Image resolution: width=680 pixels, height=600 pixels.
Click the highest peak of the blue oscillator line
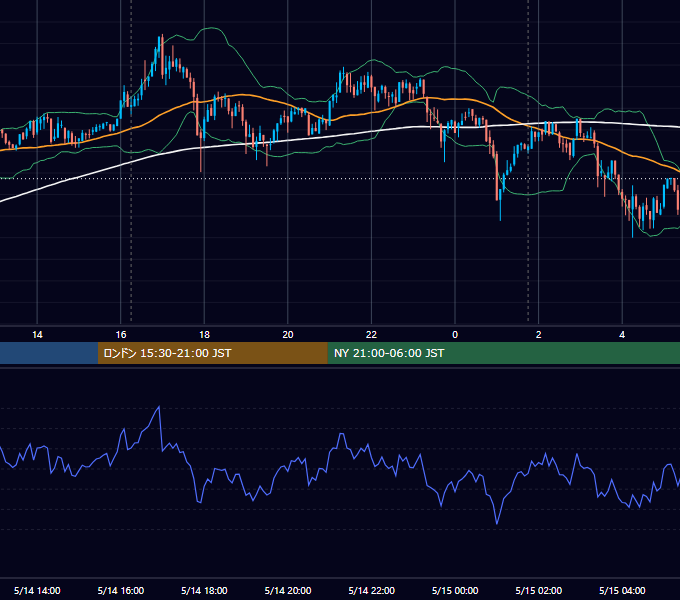(x=159, y=407)
